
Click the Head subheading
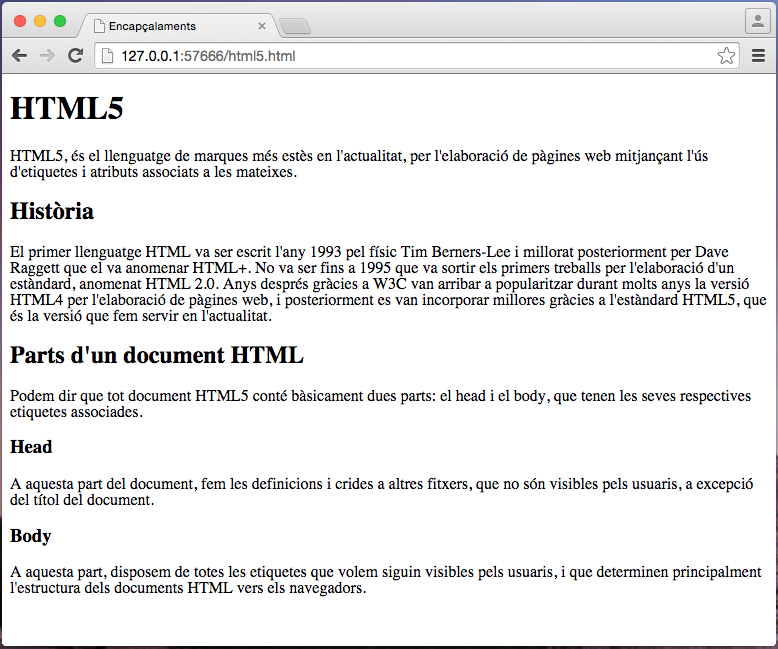coord(31,446)
